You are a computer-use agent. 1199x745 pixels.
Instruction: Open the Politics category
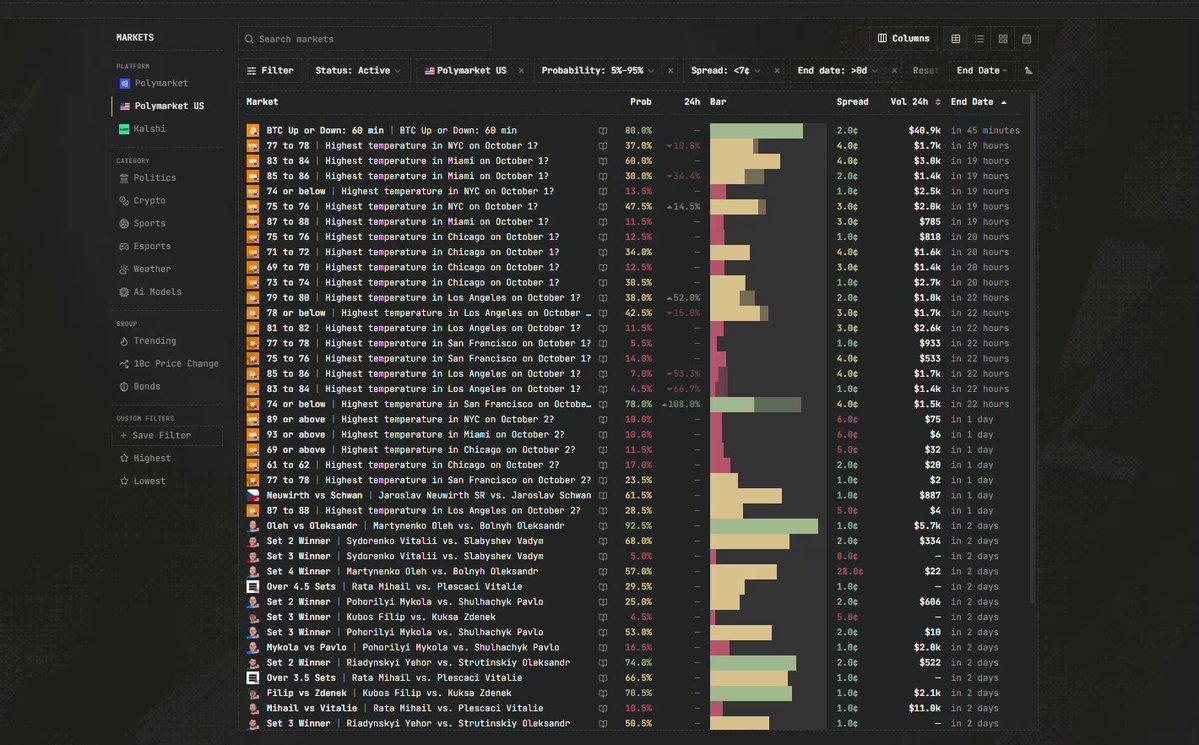tap(148, 178)
